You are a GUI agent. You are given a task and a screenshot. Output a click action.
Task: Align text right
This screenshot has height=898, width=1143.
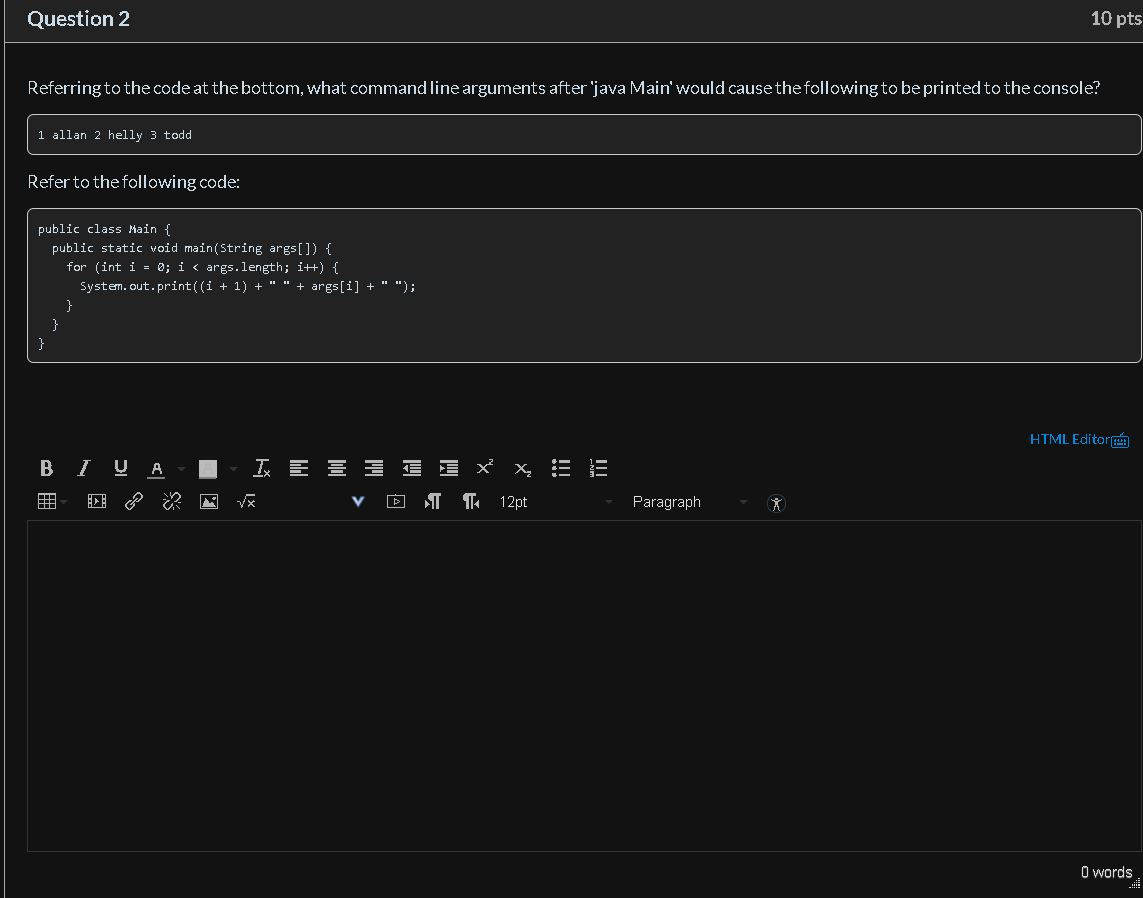pyautogui.click(x=374, y=468)
